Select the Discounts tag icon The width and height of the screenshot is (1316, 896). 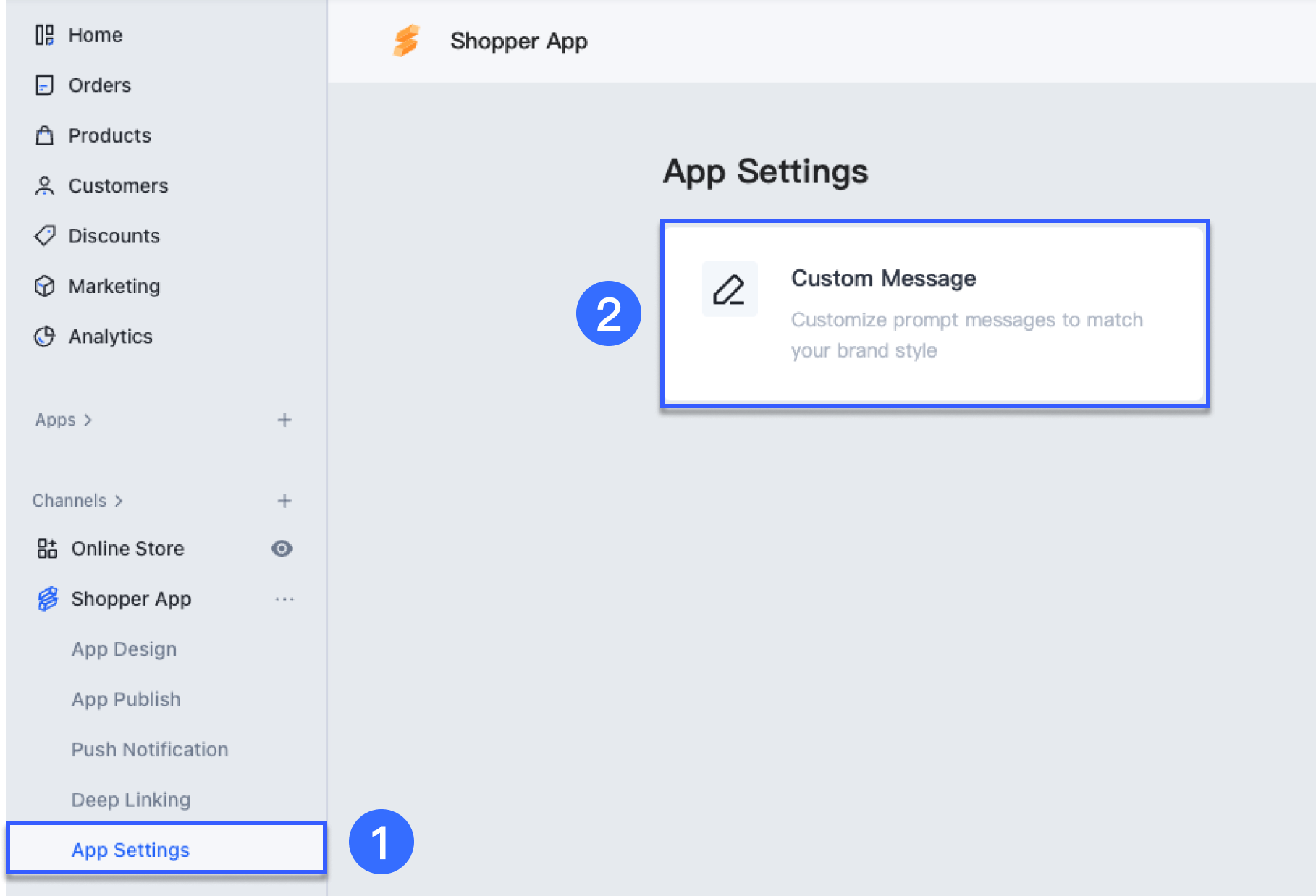click(x=45, y=235)
